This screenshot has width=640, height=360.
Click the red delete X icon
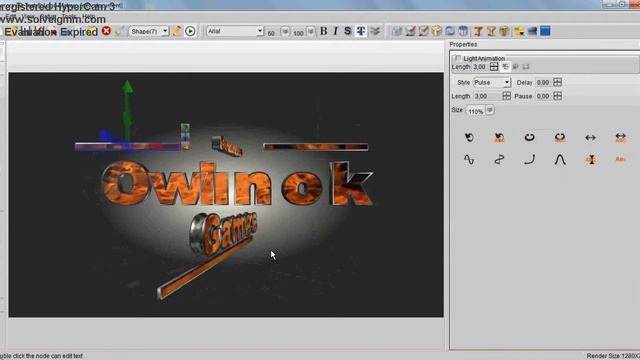point(107,31)
